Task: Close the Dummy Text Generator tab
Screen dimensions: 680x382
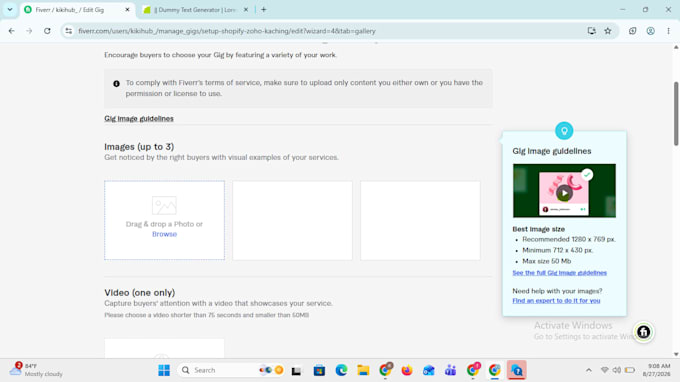Action: tap(246, 10)
